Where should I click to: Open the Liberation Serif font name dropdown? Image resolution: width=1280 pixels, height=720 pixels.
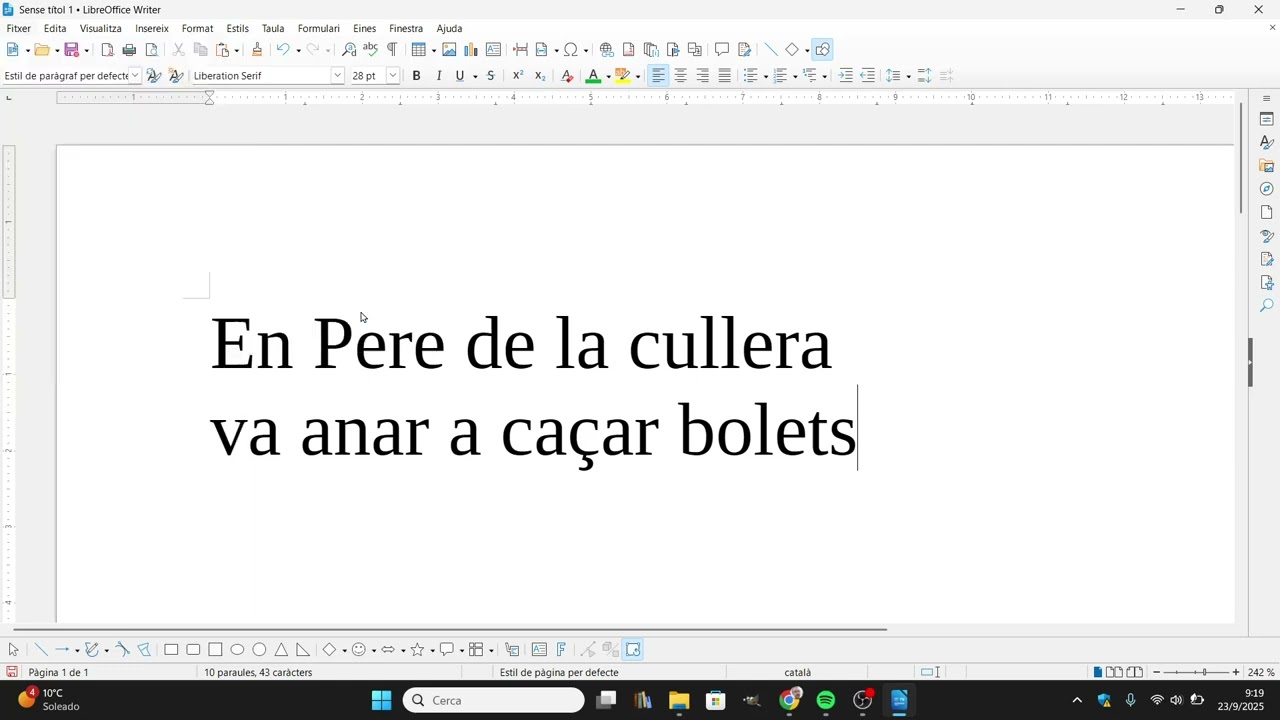click(338, 76)
